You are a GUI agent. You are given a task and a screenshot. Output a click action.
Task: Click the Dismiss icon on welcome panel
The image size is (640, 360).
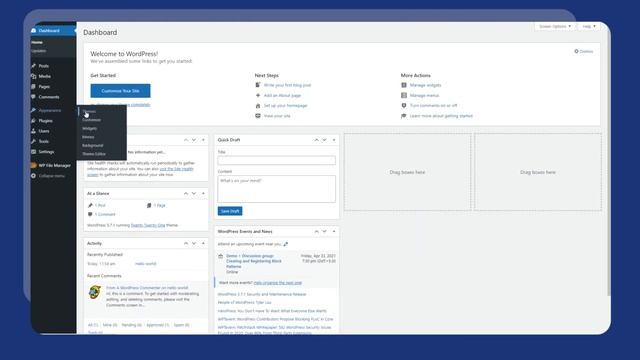tap(576, 51)
